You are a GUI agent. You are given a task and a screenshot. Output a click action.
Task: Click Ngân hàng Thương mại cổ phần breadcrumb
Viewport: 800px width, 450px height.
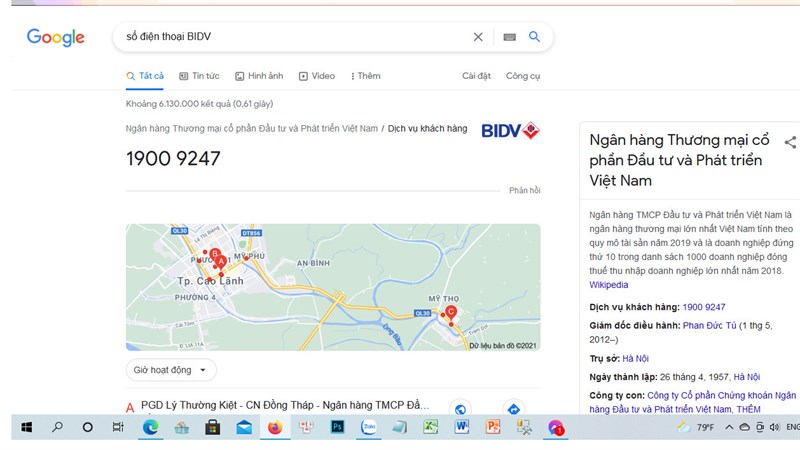[x=252, y=129]
